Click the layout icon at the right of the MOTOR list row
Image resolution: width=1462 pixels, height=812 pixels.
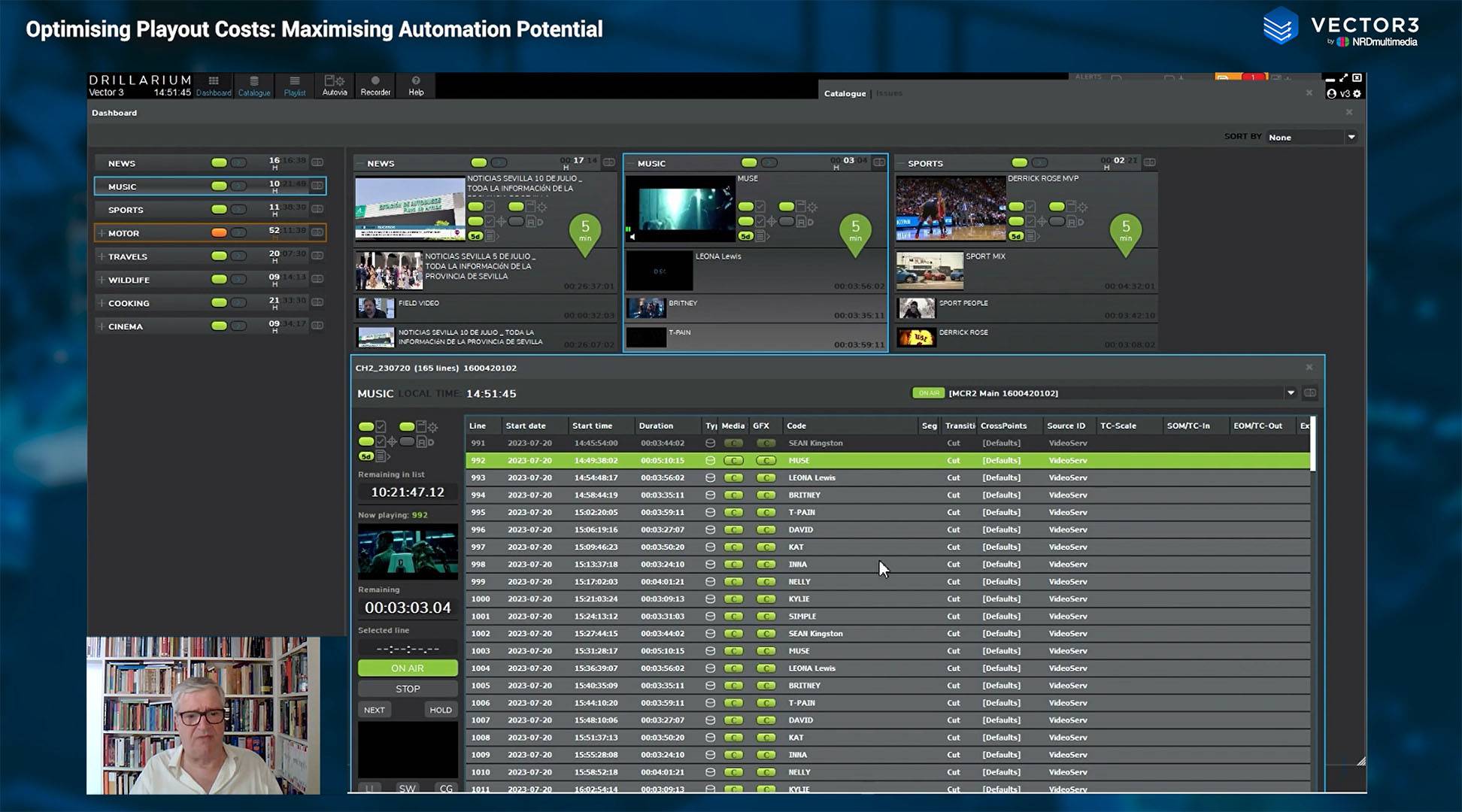(x=317, y=232)
